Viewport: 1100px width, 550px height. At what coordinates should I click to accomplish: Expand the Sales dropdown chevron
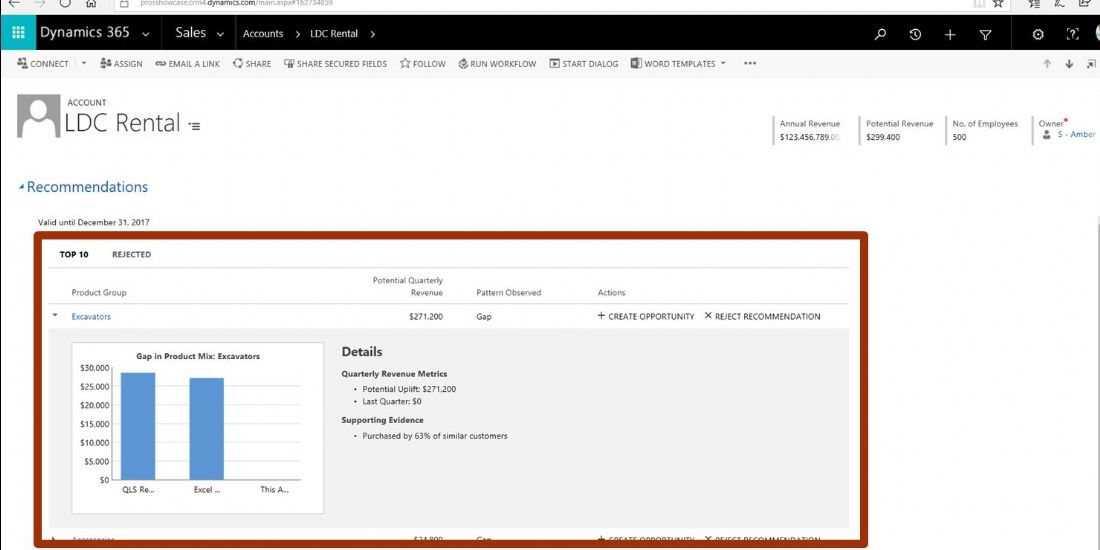coord(220,34)
